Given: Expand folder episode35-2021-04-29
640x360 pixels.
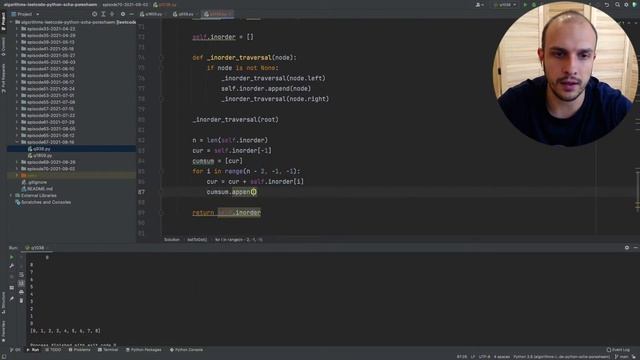Looking at the screenshot, I should [17, 36].
